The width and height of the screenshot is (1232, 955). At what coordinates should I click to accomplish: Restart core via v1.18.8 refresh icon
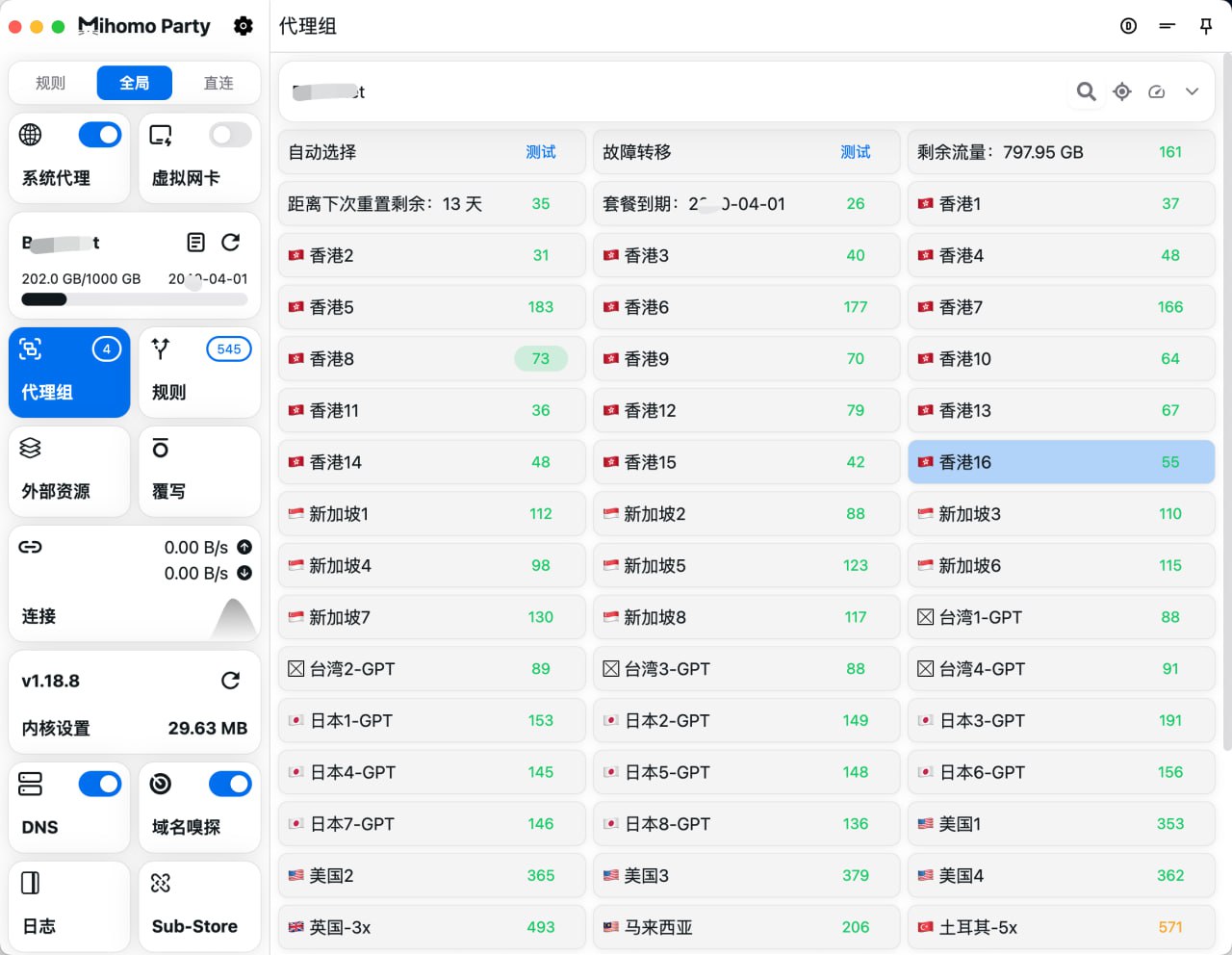point(231,681)
